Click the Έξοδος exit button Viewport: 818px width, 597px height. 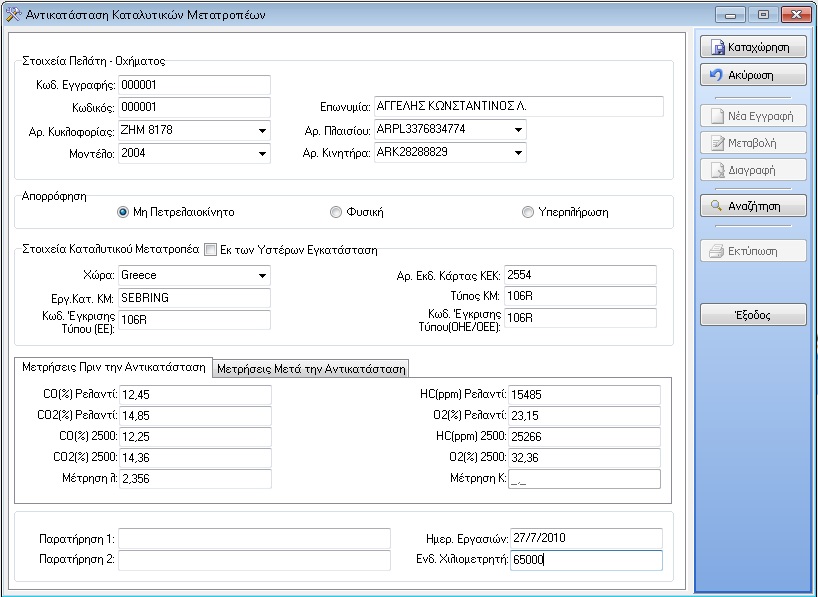pos(753,315)
